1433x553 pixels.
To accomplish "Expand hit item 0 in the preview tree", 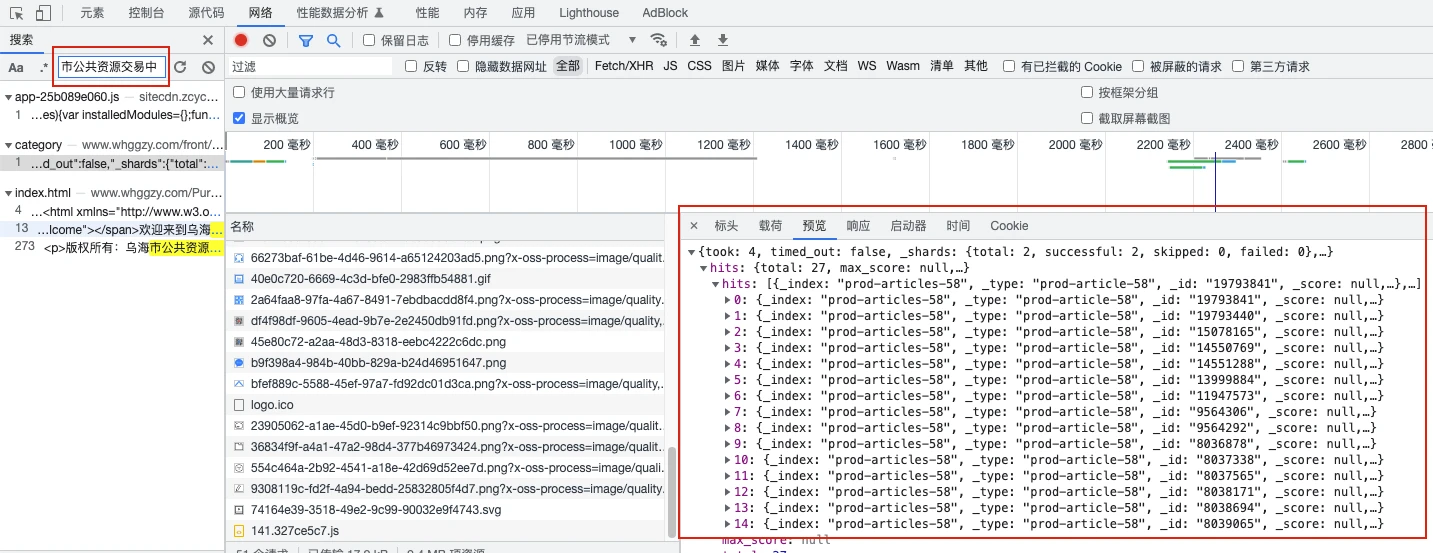I will [728, 300].
